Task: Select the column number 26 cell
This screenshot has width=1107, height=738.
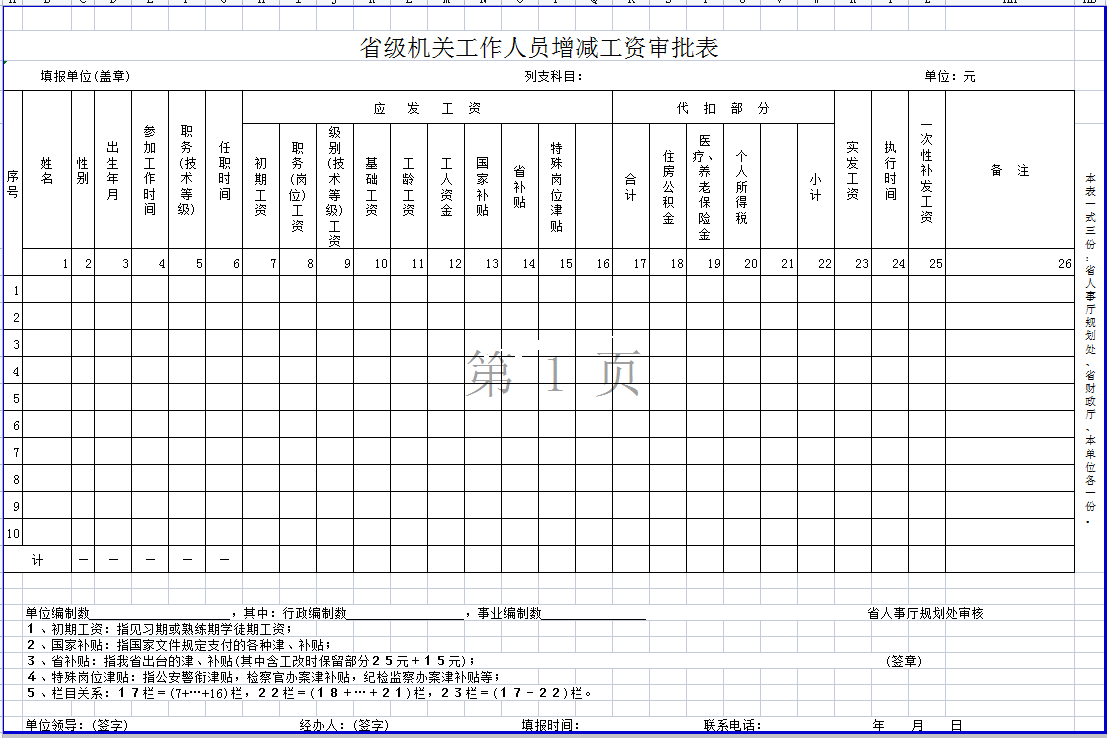Action: tap(1009, 264)
